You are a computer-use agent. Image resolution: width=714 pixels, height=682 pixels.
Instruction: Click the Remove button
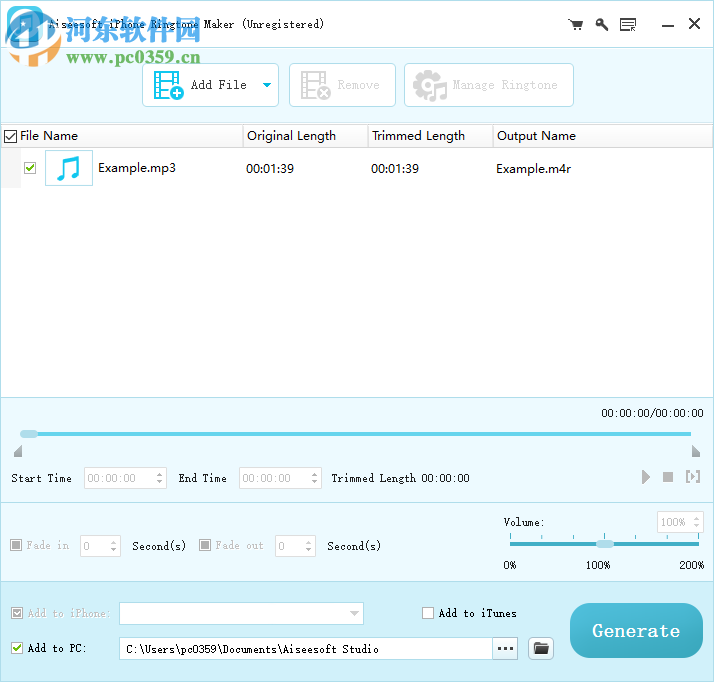342,85
